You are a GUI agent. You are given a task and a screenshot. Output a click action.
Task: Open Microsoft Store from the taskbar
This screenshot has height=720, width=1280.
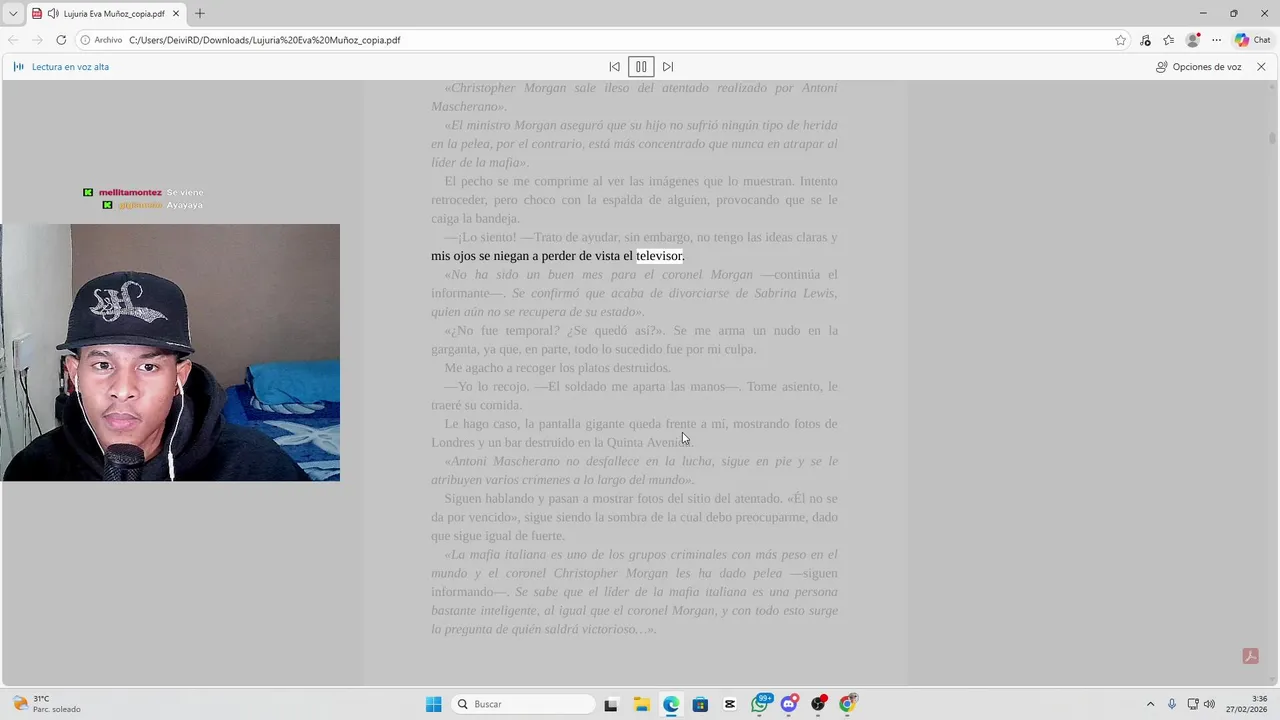(700, 704)
